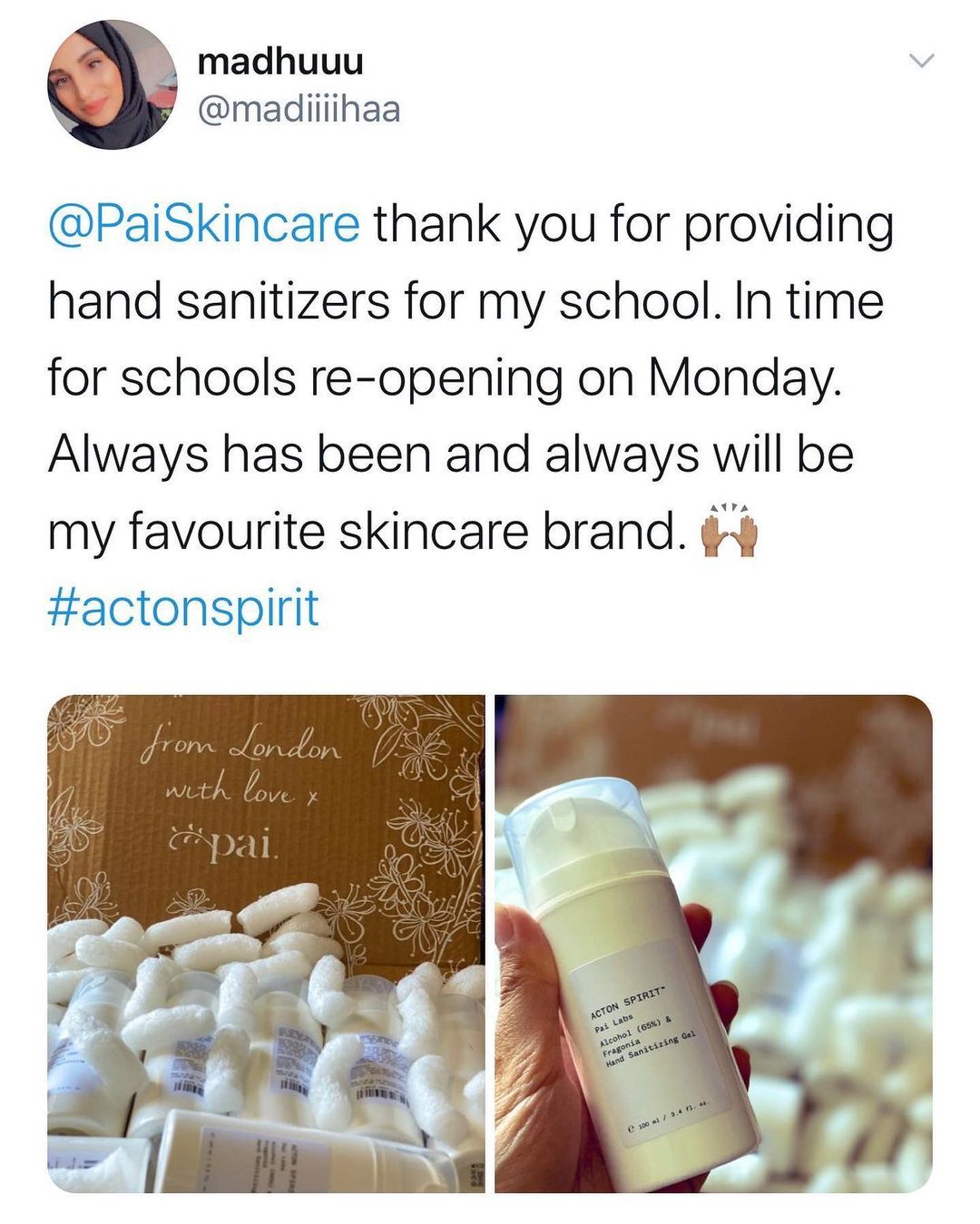Screen dimensions: 980x1224
Task: Open madhuuu's profile picture
Action: coord(113,84)
